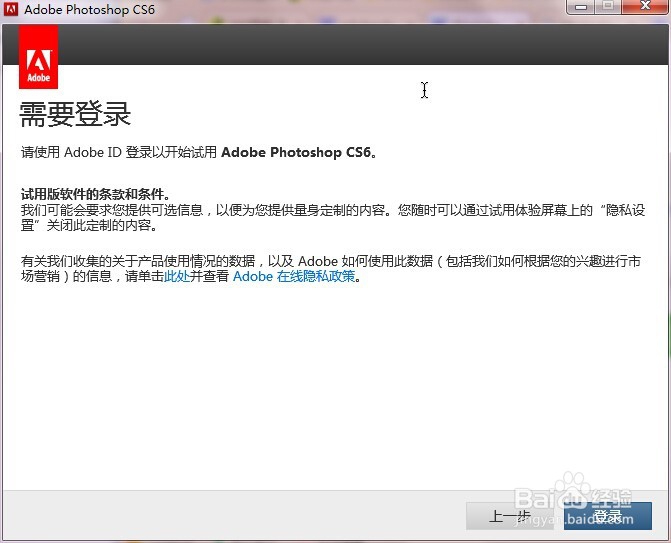Click the 登录 sign-in button
The height and width of the screenshot is (543, 671).
(x=608, y=516)
